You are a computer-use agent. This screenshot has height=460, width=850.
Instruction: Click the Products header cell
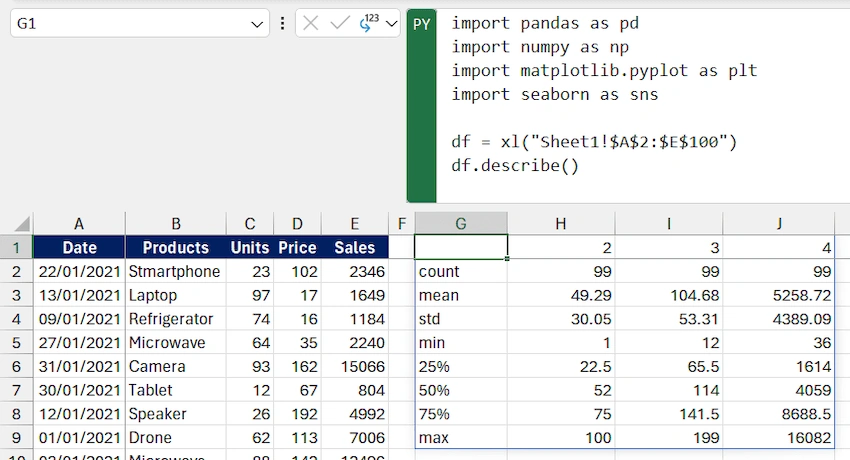point(176,248)
